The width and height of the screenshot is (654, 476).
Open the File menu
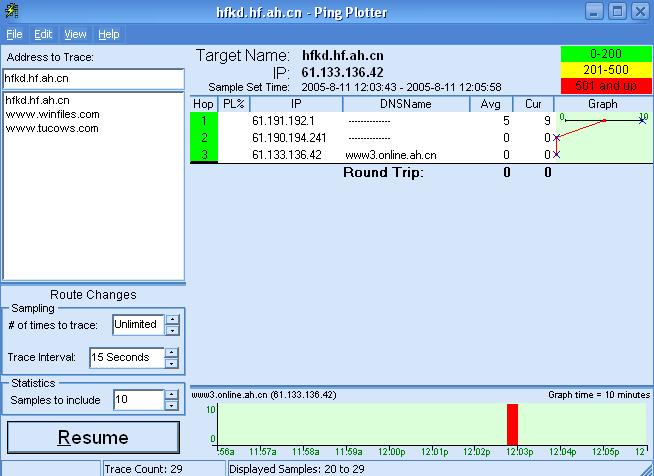pos(14,34)
